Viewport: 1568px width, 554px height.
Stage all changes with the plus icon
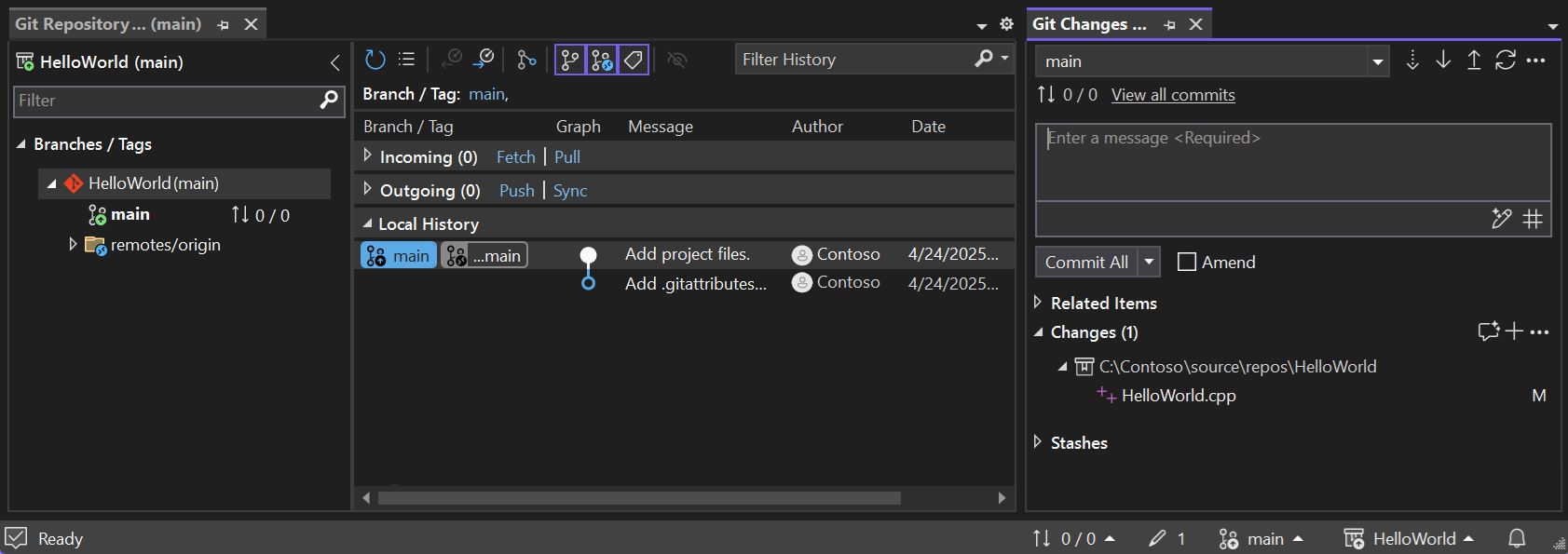[1514, 331]
